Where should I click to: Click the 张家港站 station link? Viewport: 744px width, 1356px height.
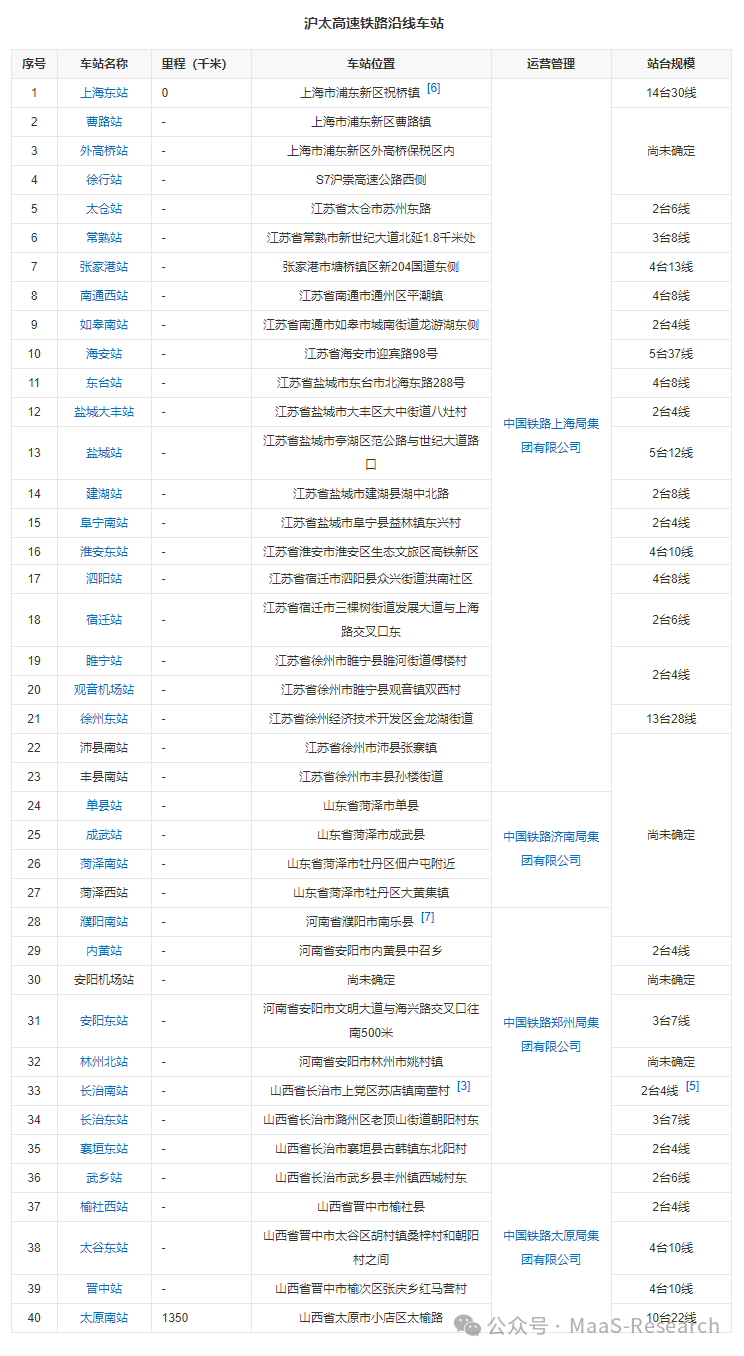(x=104, y=267)
